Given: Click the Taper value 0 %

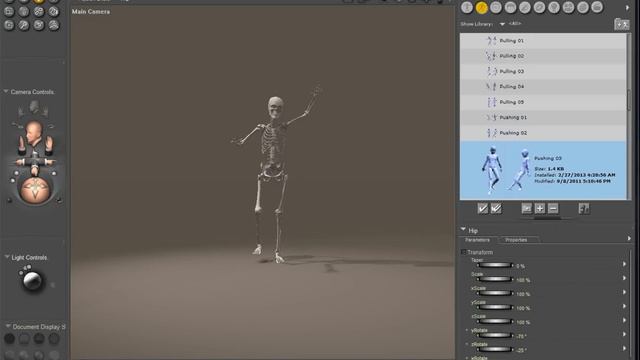Looking at the screenshot, I should [520, 266].
